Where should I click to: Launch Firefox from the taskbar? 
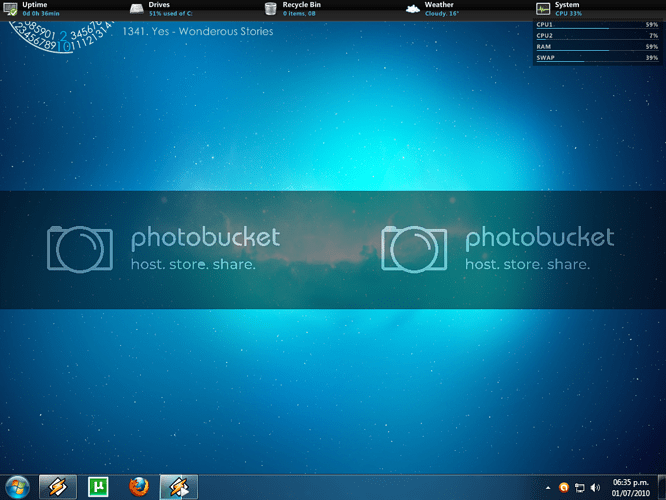point(138,487)
